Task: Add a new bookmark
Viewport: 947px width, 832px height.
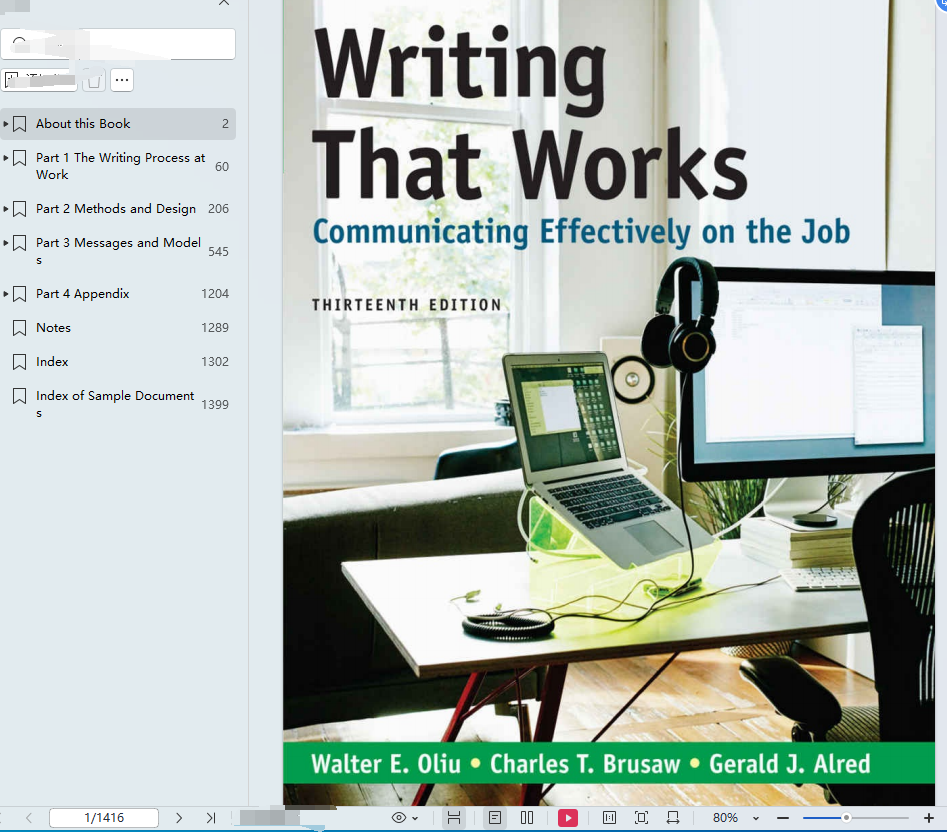Action: click(39, 80)
